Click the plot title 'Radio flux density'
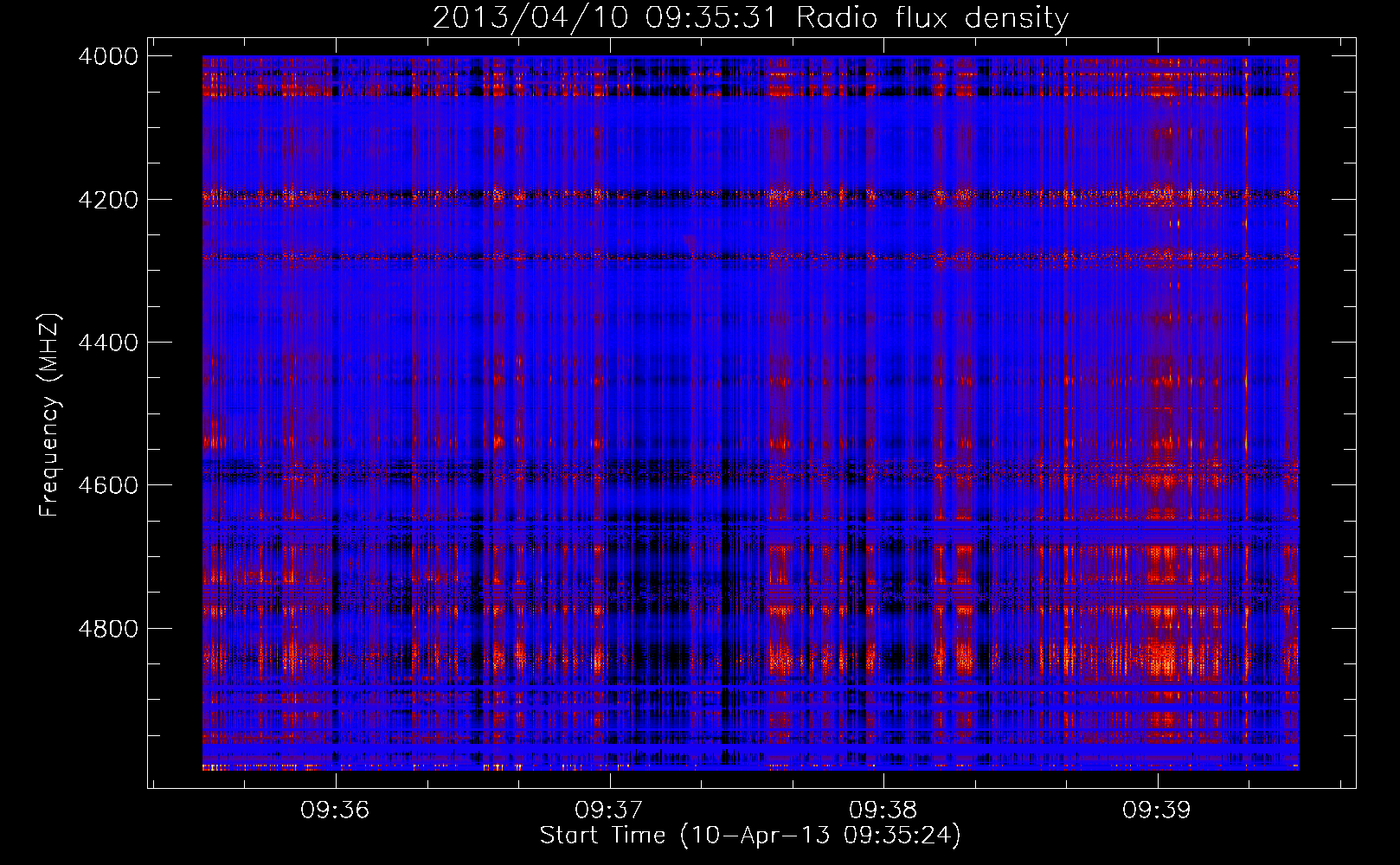1400x865 pixels. tap(932, 18)
